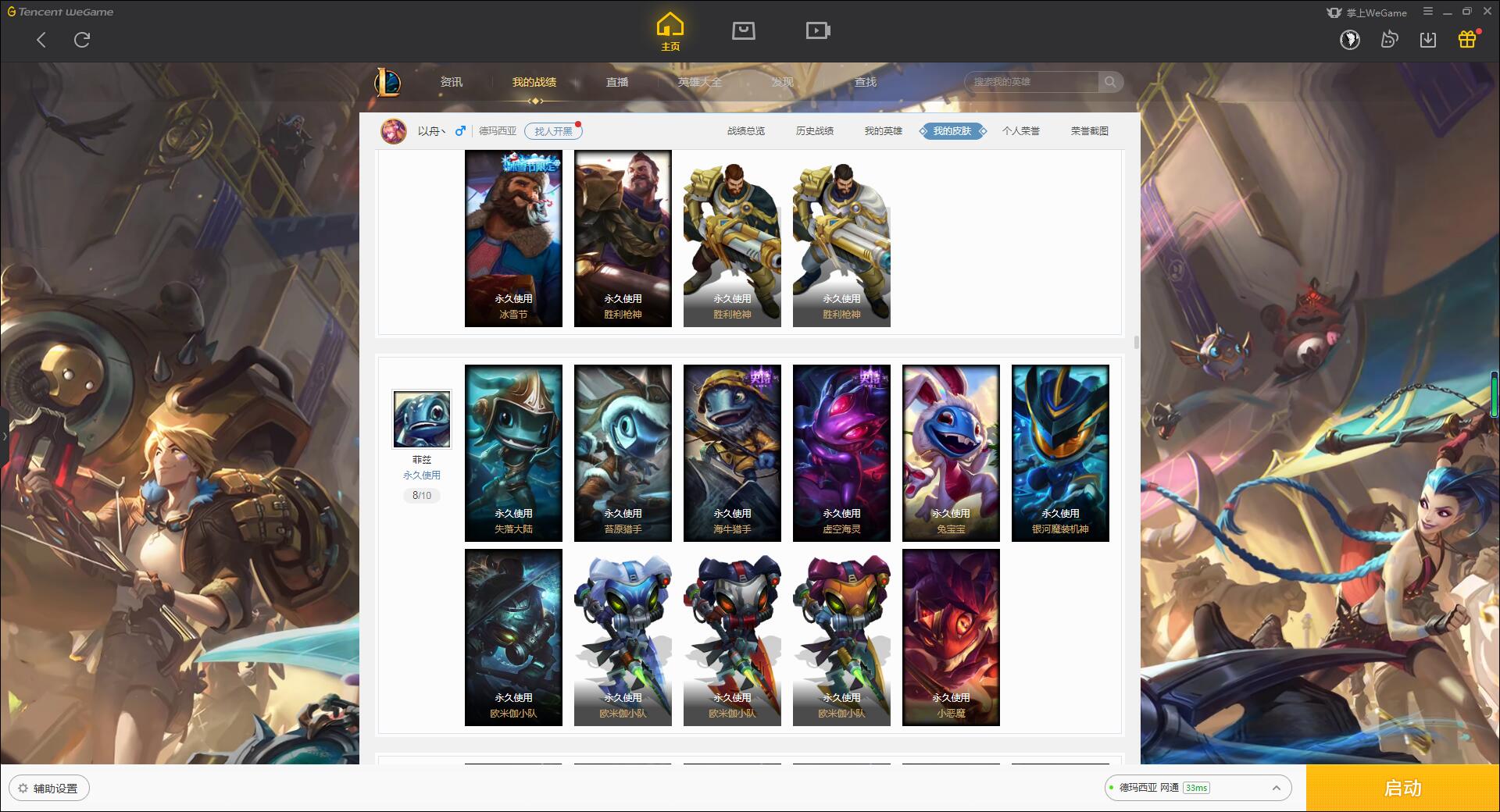Open the hamburger main menu
The height and width of the screenshot is (812, 1500).
click(1428, 12)
